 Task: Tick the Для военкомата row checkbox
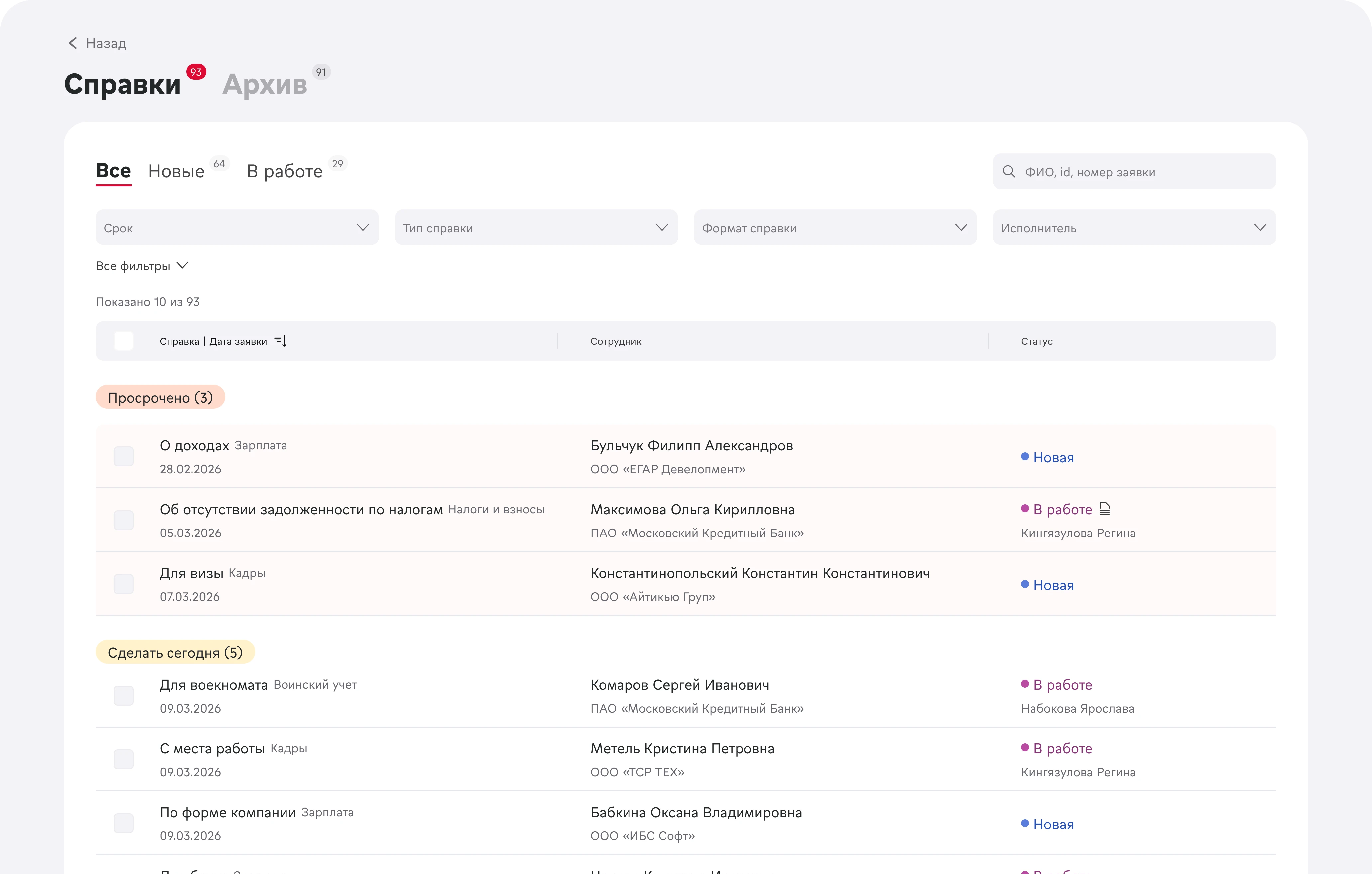click(x=124, y=695)
